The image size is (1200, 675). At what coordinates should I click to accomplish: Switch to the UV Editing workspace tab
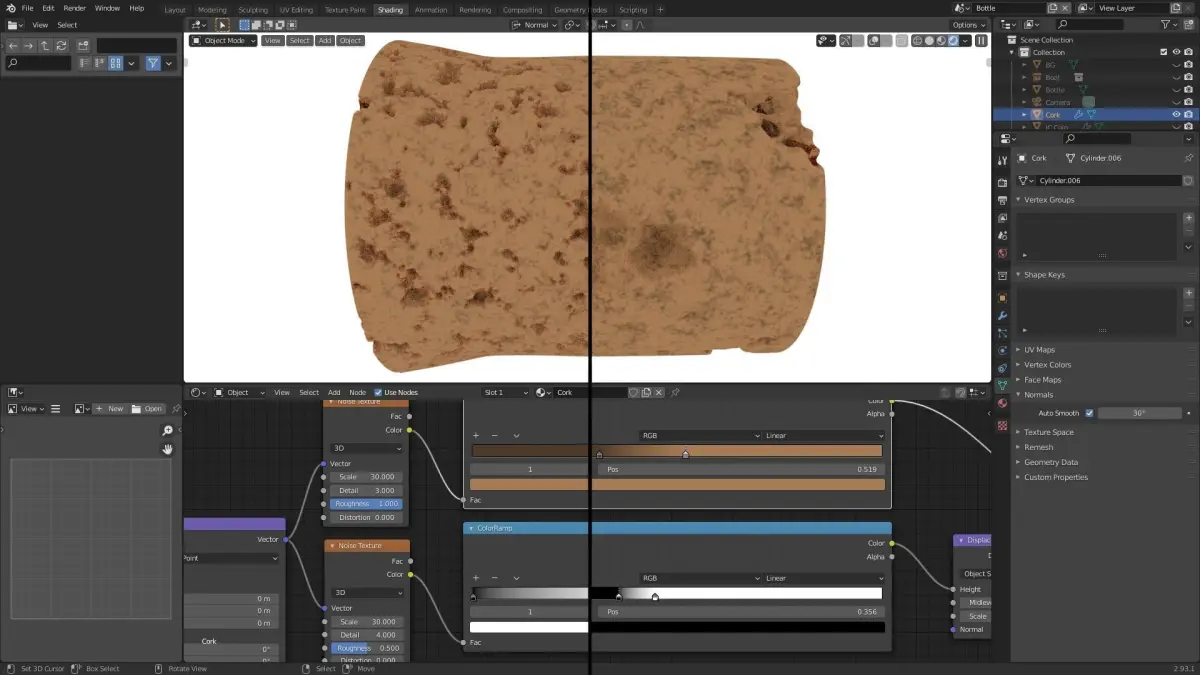296,9
